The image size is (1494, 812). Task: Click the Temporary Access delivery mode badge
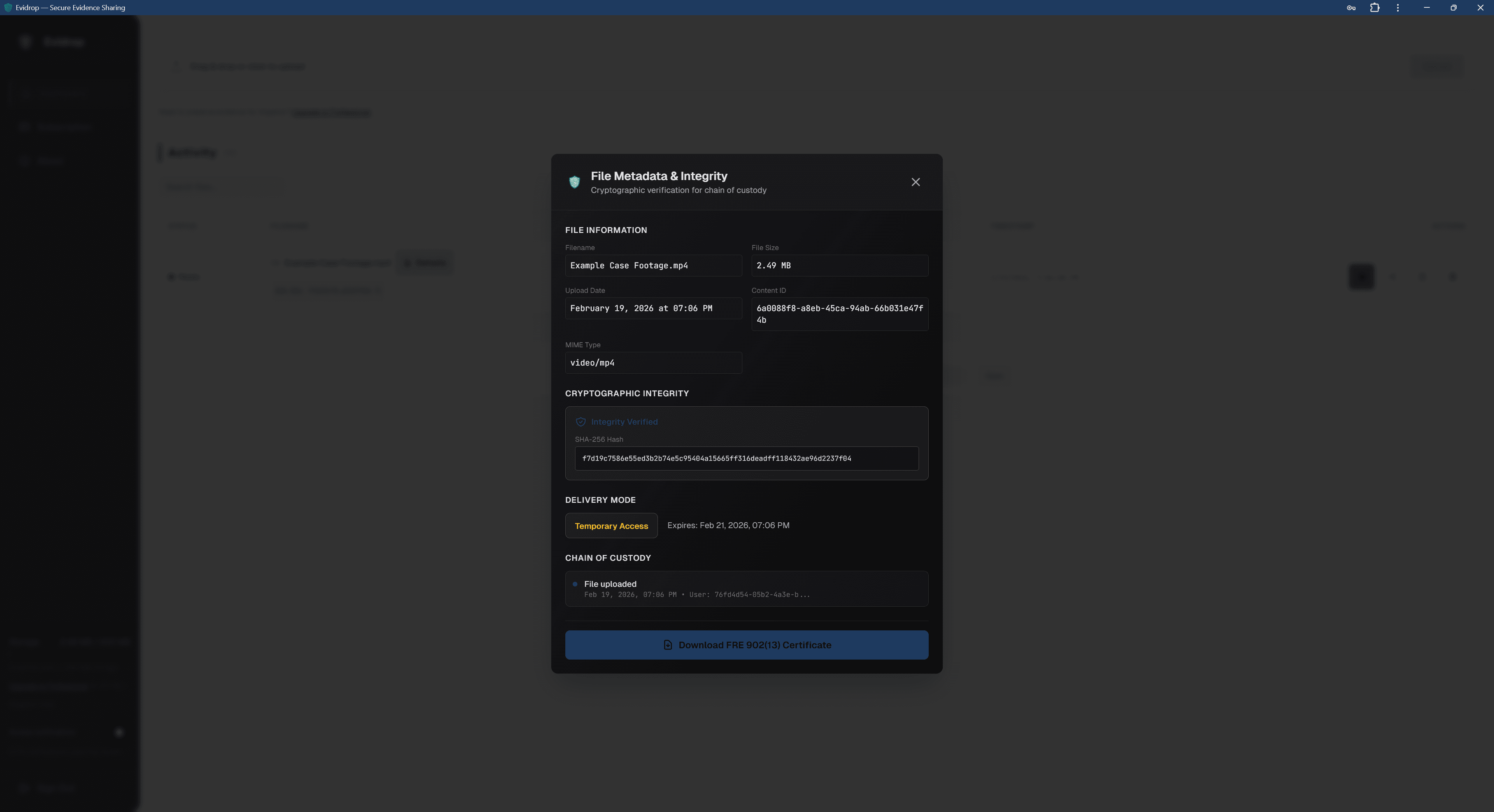click(x=611, y=526)
